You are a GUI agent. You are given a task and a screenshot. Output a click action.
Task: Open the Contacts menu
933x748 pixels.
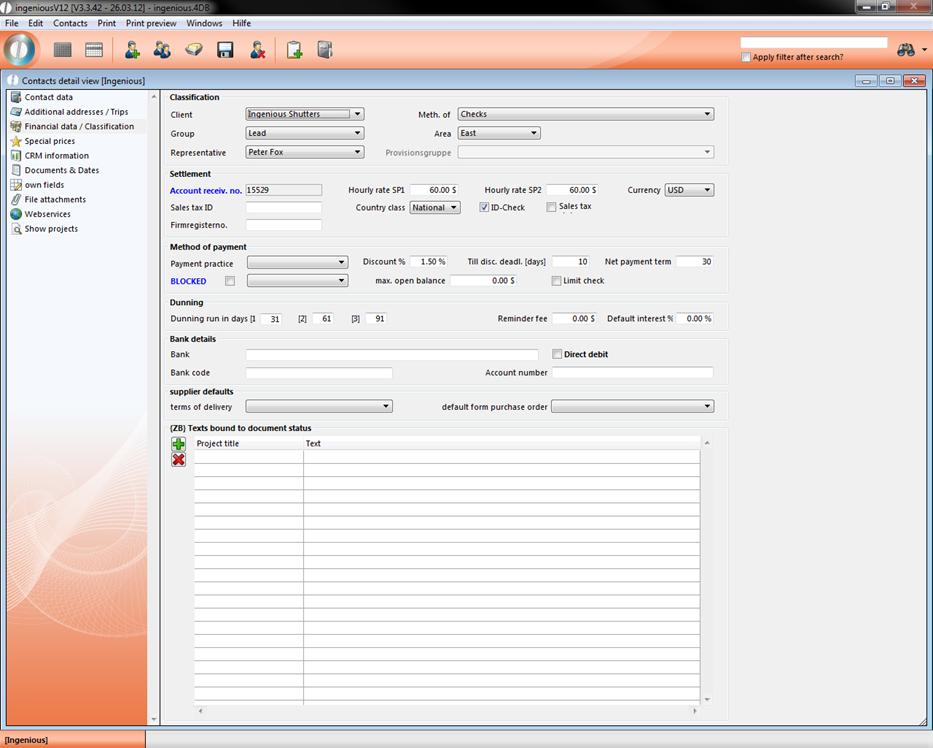click(70, 23)
